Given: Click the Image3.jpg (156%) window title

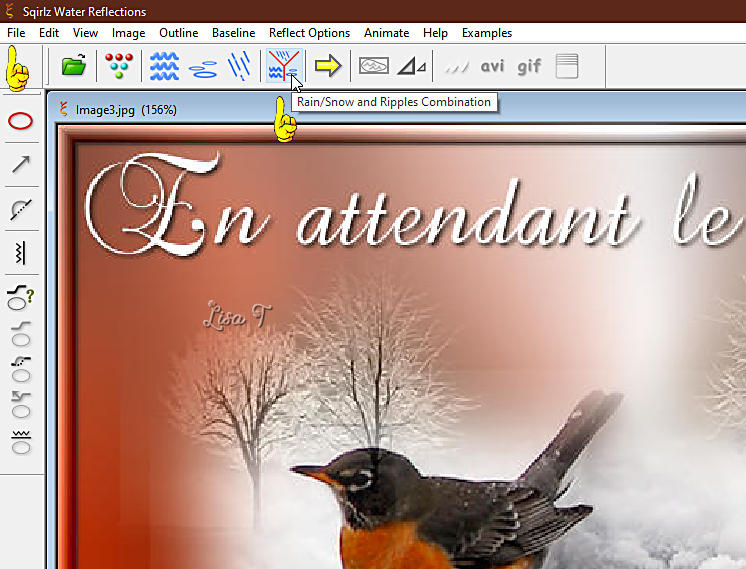Looking at the screenshot, I should click(x=126, y=110).
